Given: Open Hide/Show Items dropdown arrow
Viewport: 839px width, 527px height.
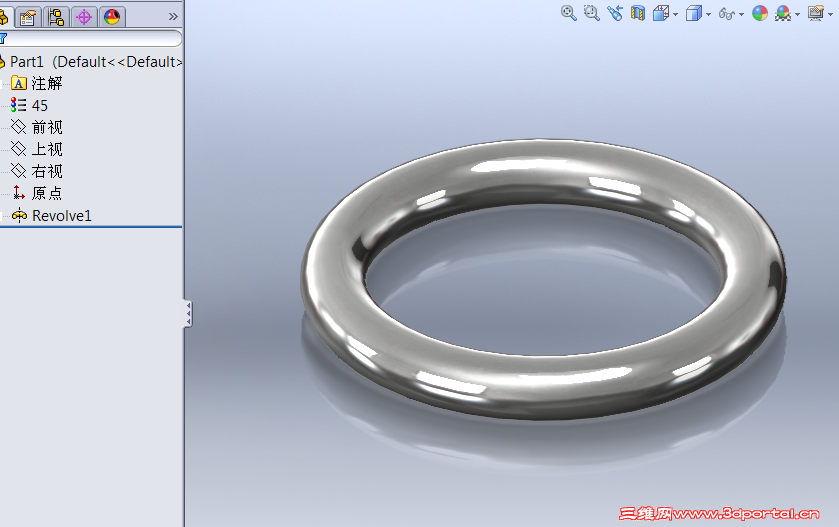Looking at the screenshot, I should click(741, 14).
